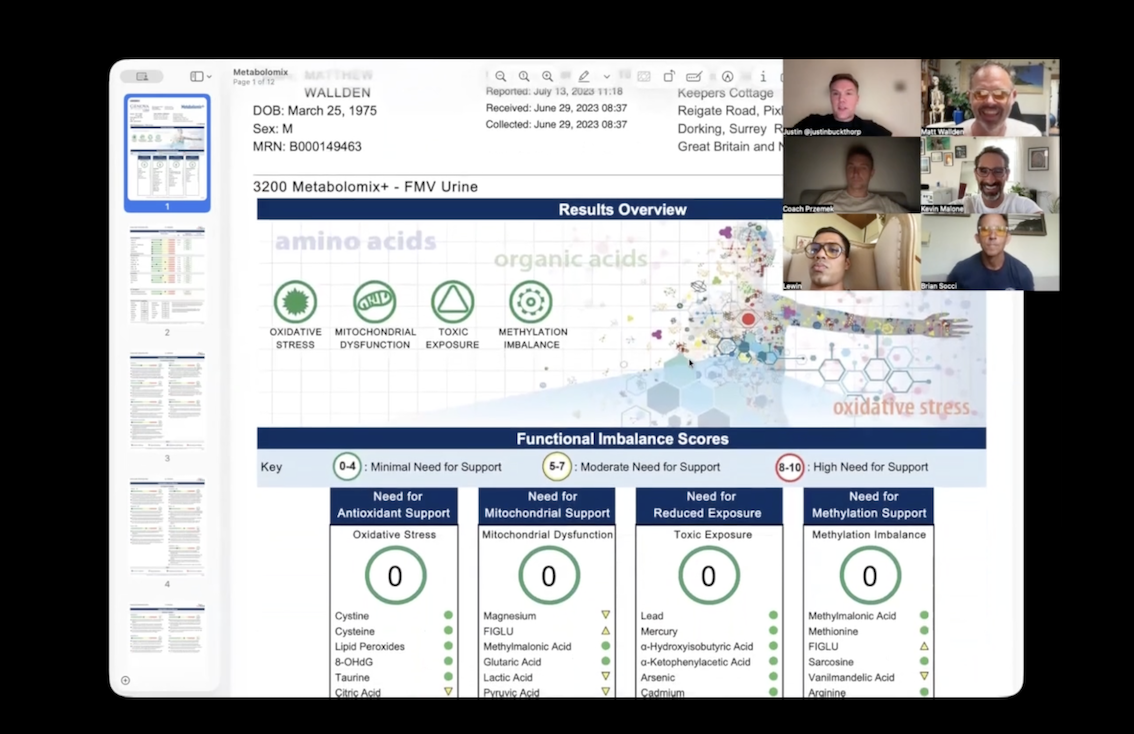
Task: Click the Oxidative Stress icon
Action: tap(295, 302)
